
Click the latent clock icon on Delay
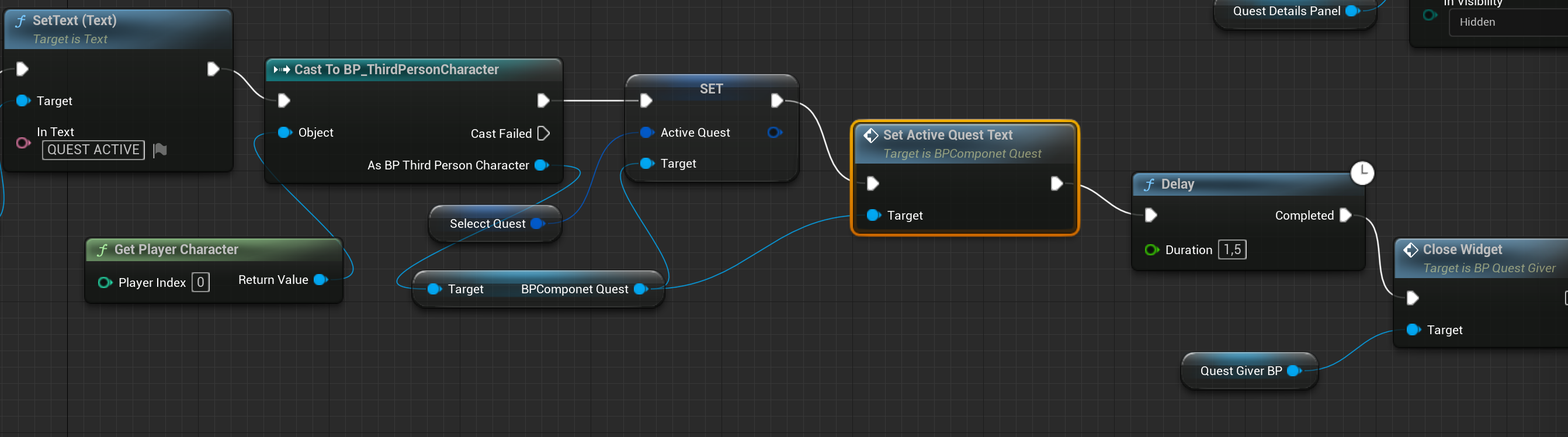(x=1362, y=173)
